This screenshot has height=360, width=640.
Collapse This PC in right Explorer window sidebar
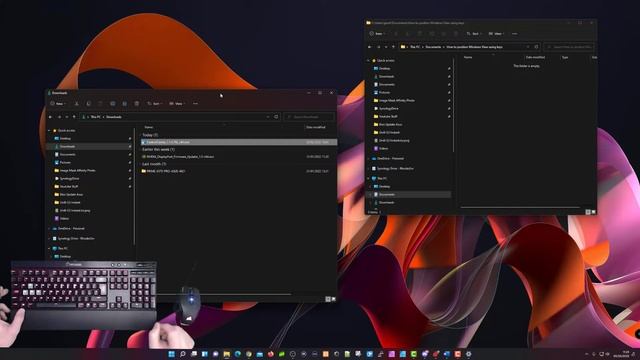click(369, 179)
